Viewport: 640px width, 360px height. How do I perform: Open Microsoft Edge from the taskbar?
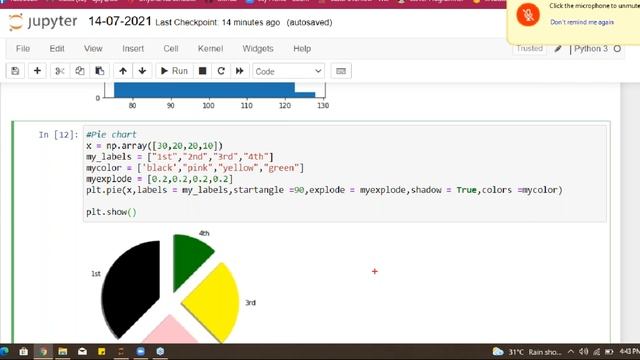point(4,351)
